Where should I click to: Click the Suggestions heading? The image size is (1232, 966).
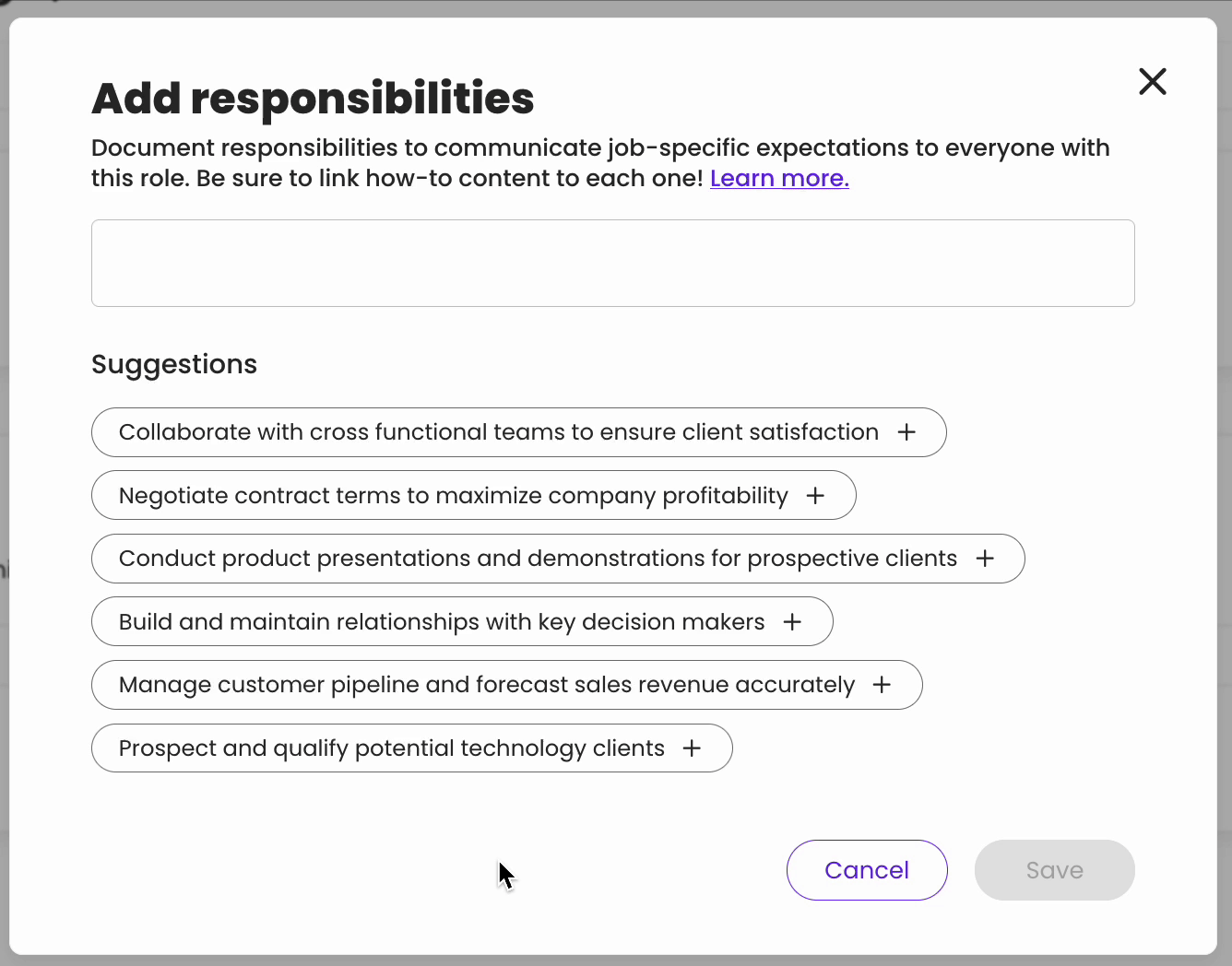pos(173,364)
